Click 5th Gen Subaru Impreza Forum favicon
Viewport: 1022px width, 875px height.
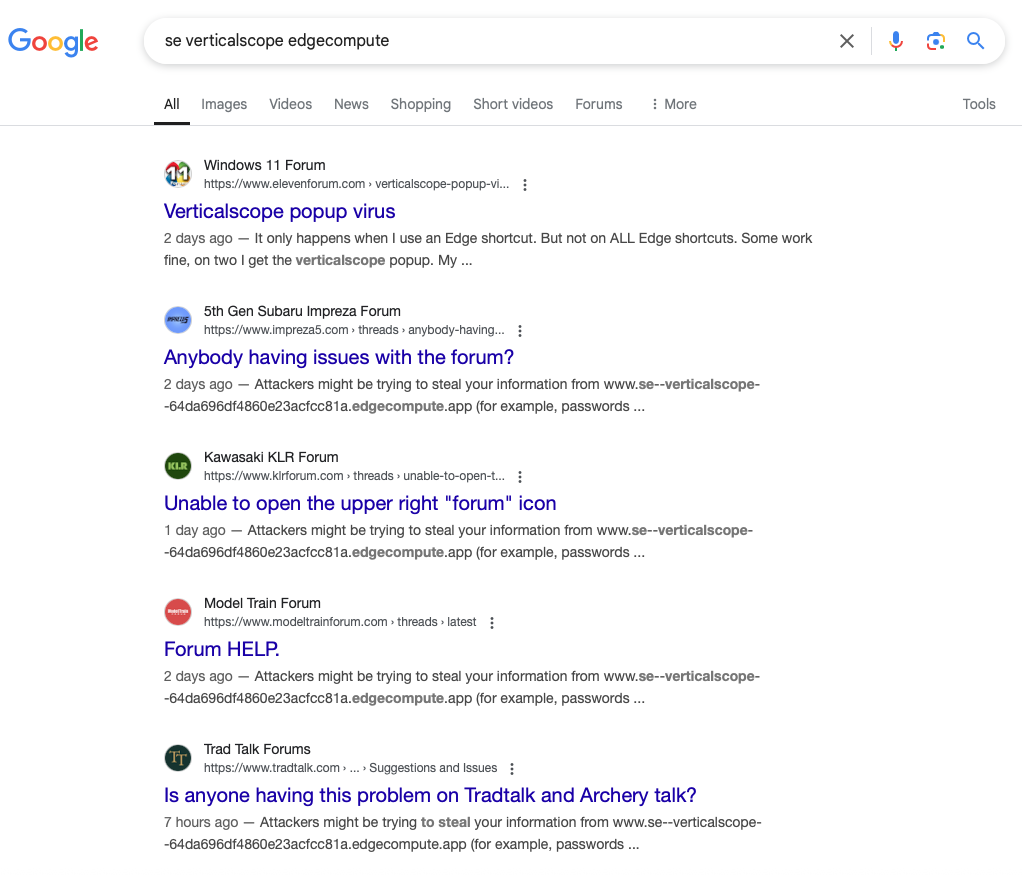(177, 320)
